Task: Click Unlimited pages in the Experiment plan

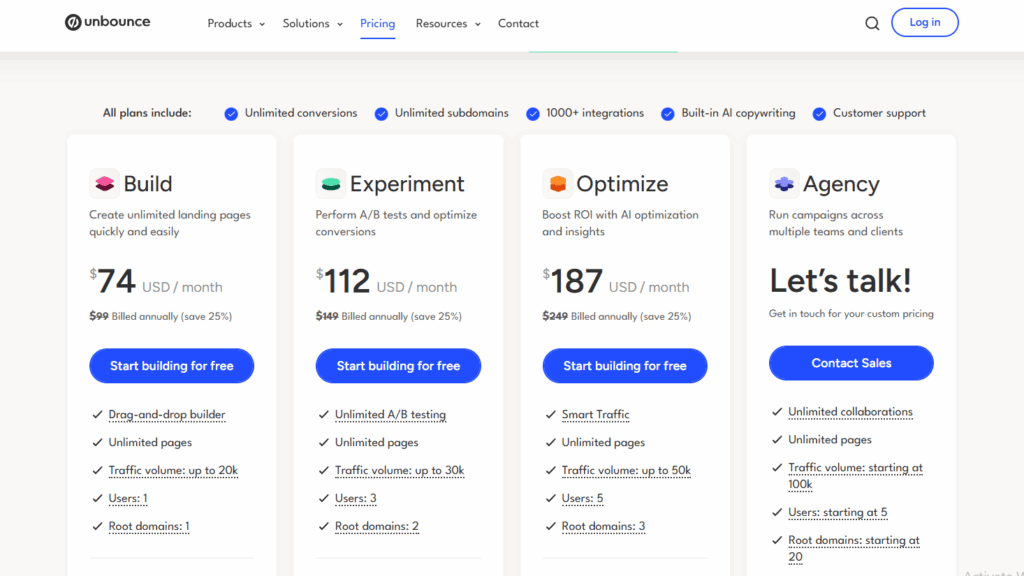Action: (x=377, y=442)
